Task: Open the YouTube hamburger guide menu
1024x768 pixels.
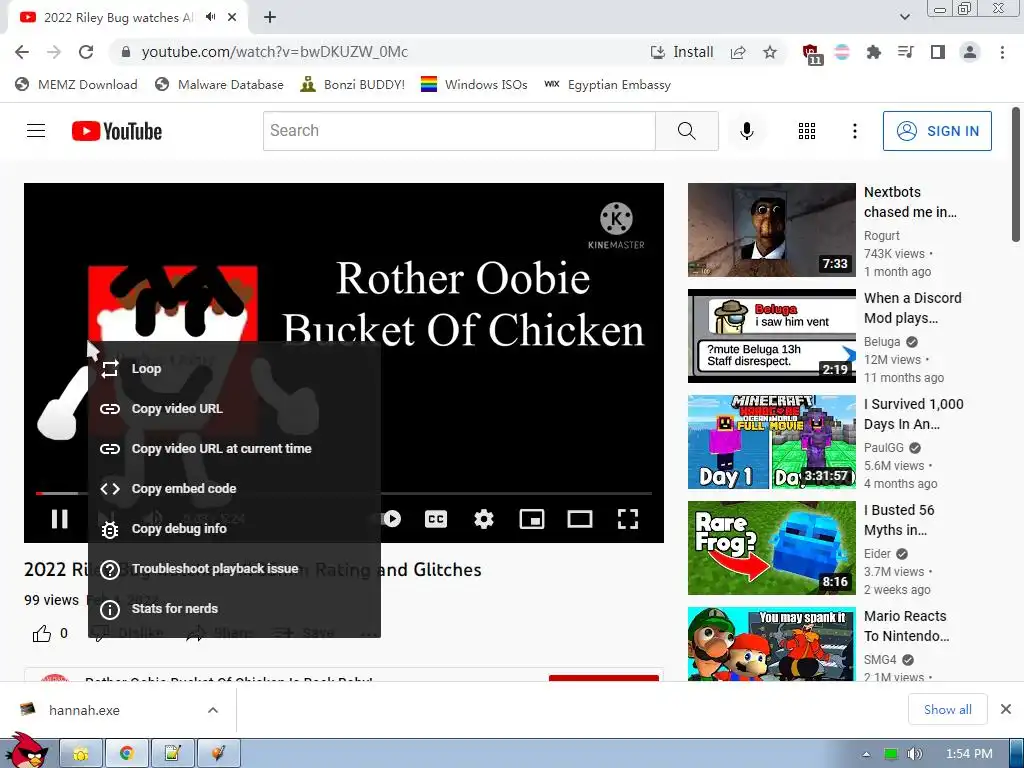Action: pyautogui.click(x=36, y=131)
